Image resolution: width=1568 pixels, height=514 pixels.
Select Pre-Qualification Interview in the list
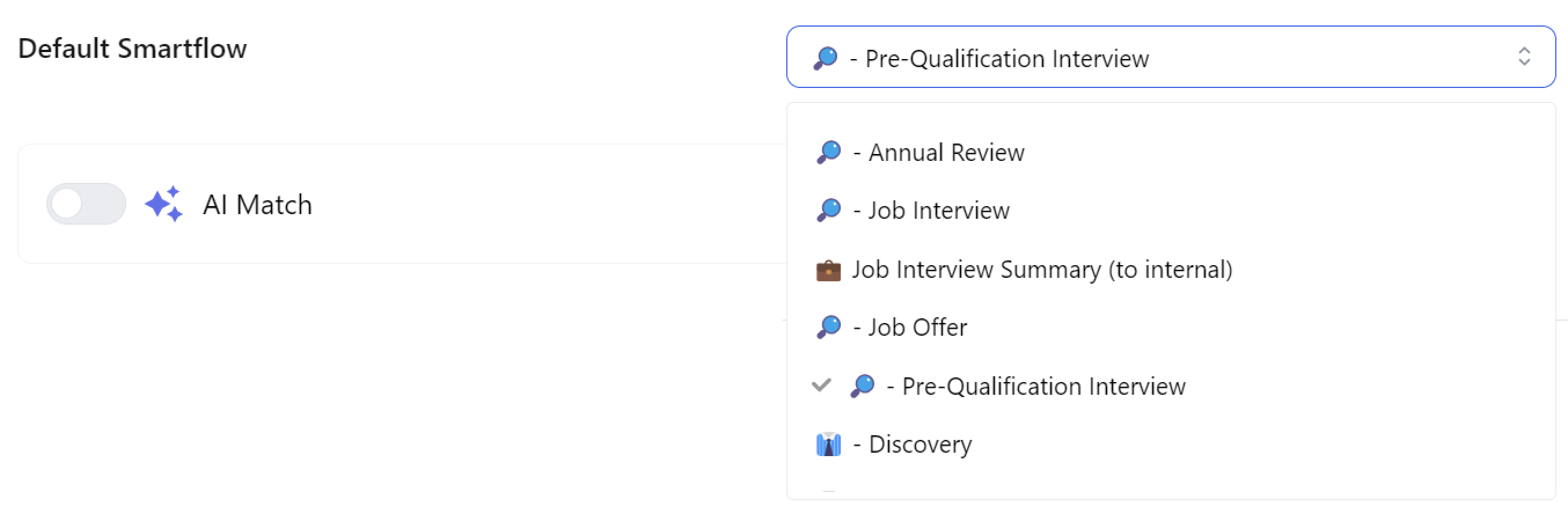[1043, 386]
